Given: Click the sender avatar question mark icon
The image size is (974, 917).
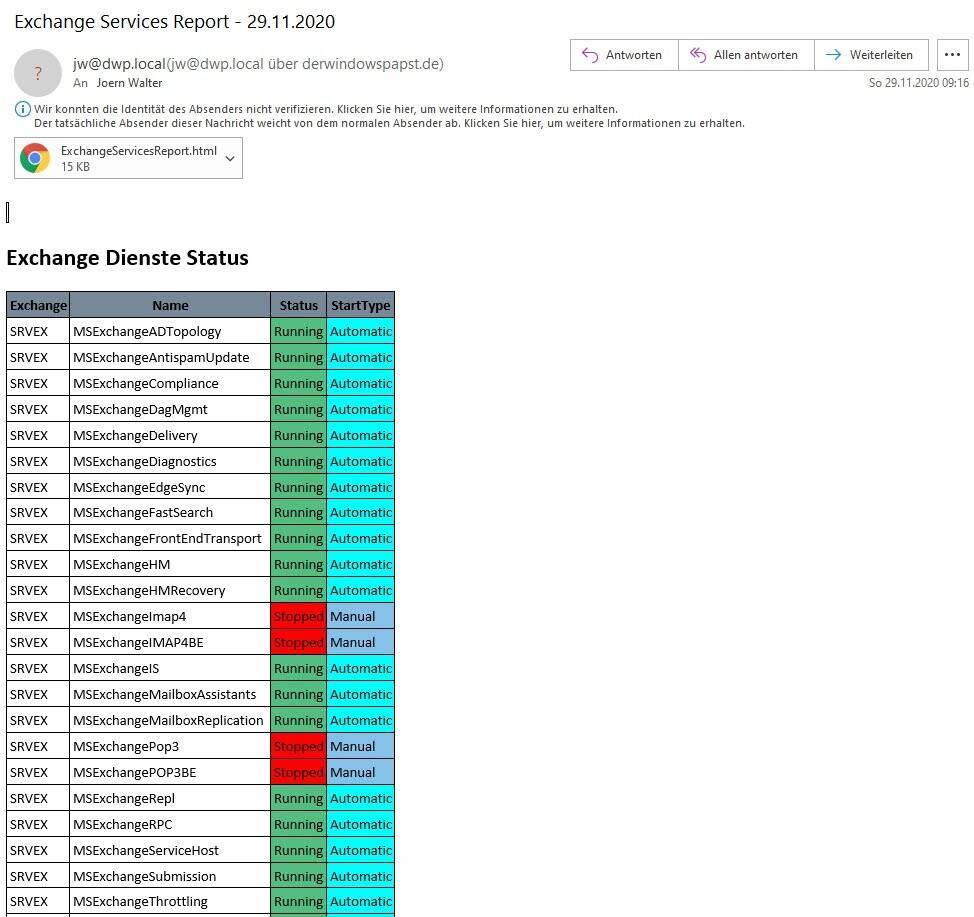Looking at the screenshot, I should coord(38,73).
